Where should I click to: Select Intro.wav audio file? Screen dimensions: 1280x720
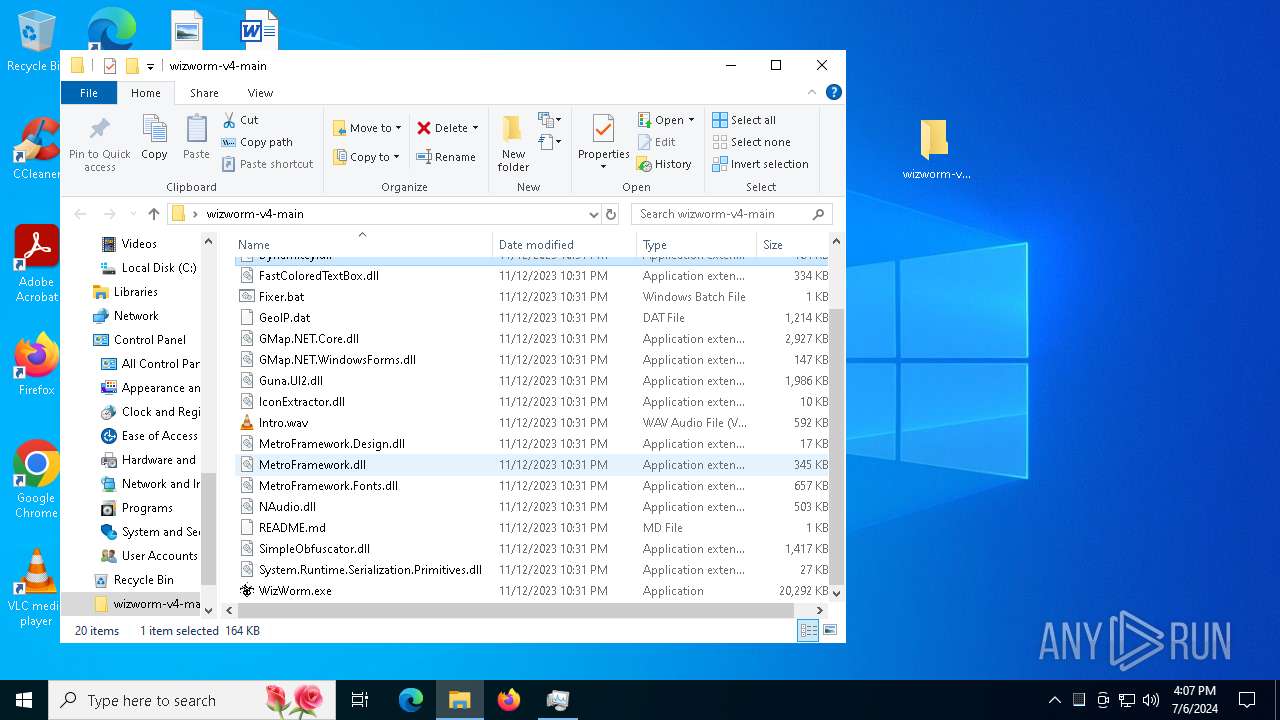[283, 423]
